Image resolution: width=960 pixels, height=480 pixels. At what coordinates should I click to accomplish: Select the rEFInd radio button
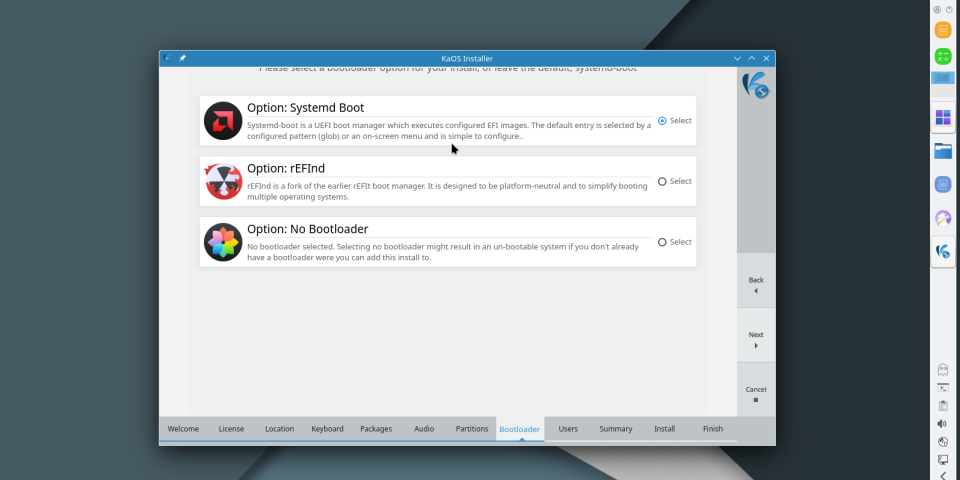[x=662, y=181]
